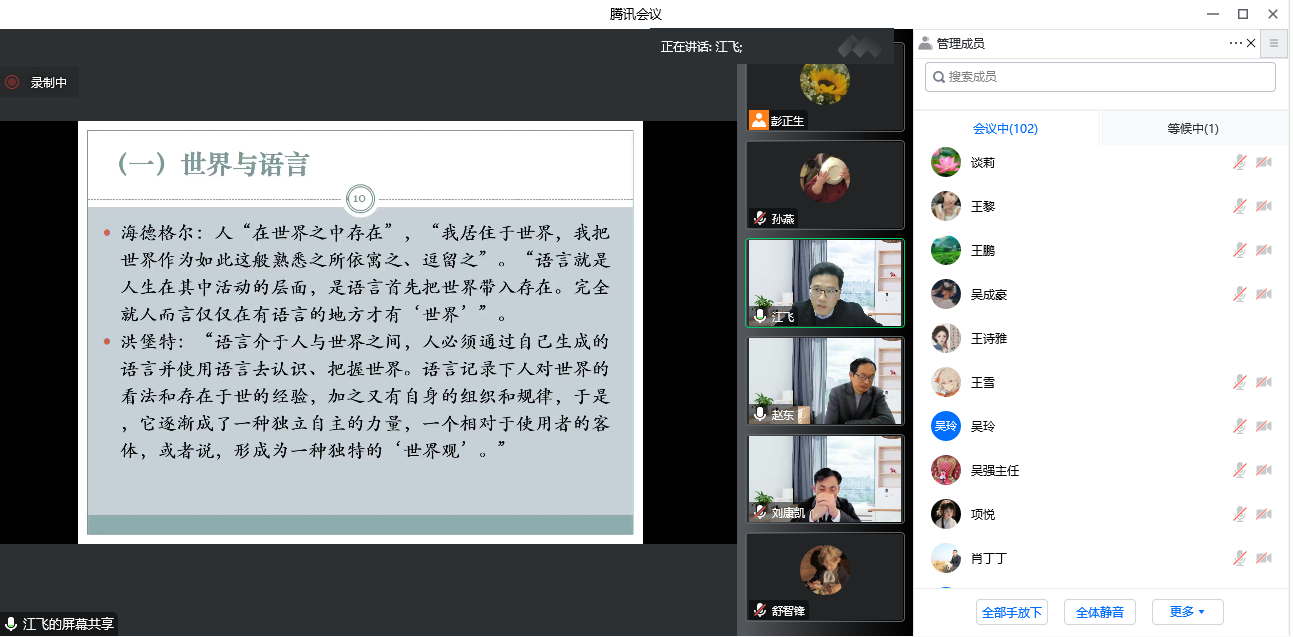
Task: Open the hamburger menu beside member panel
Action: (x=1273, y=43)
